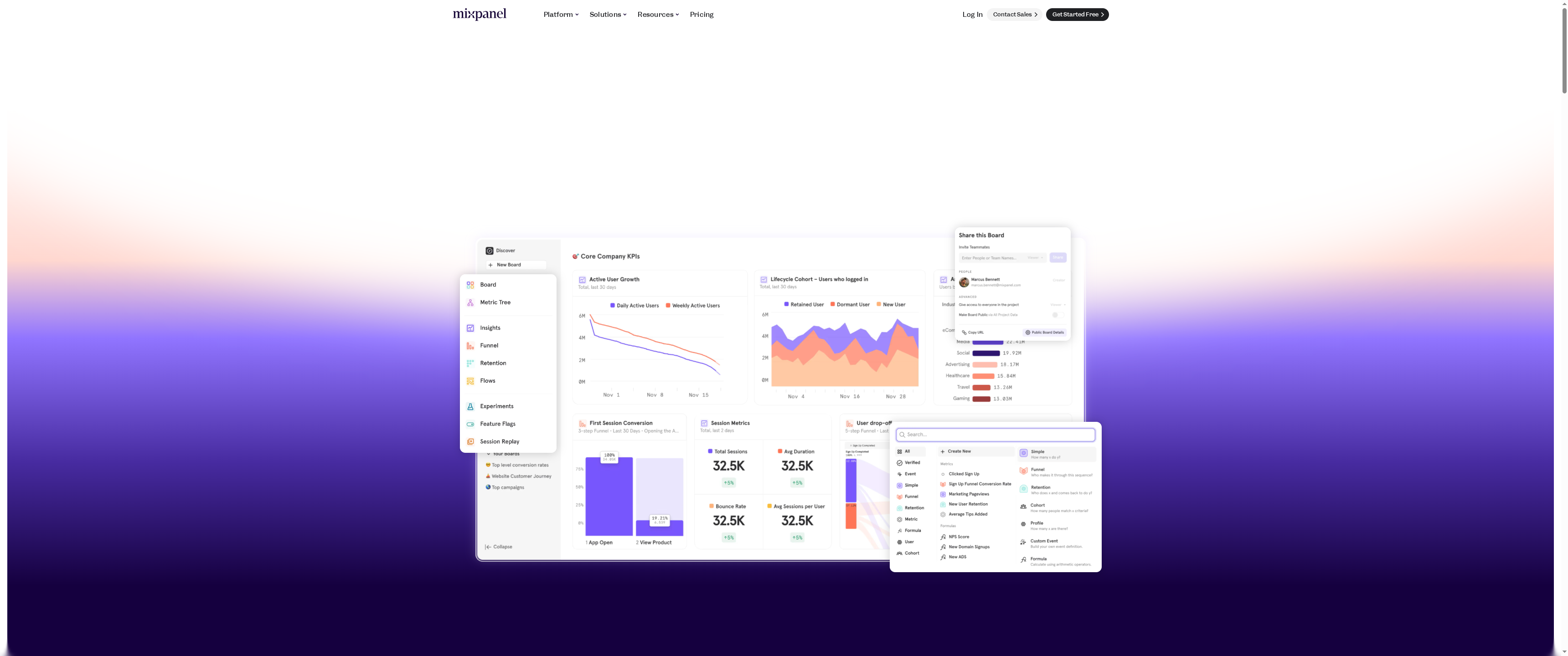The height and width of the screenshot is (656, 1568).
Task: Open the Pricing menu item
Action: point(701,14)
